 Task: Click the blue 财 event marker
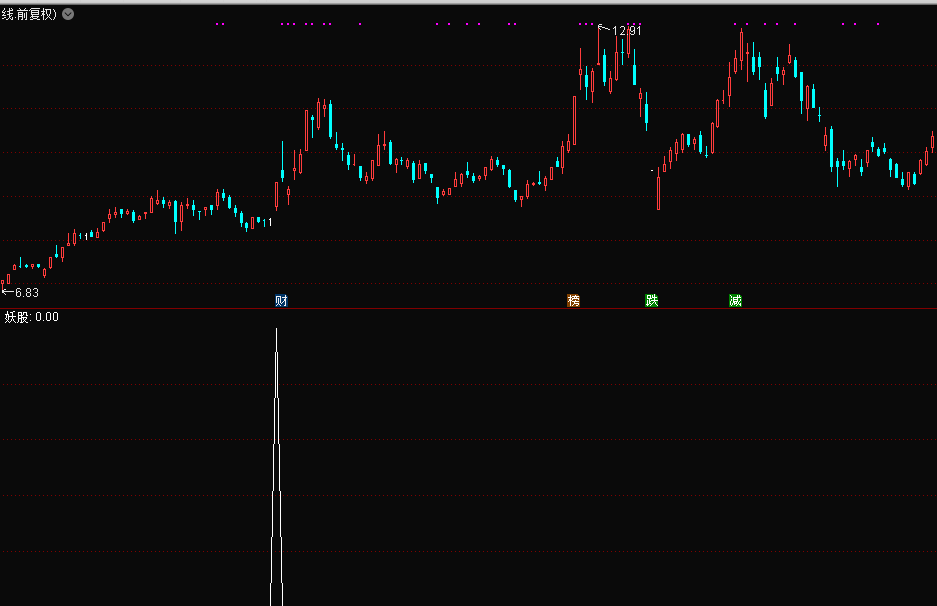282,300
